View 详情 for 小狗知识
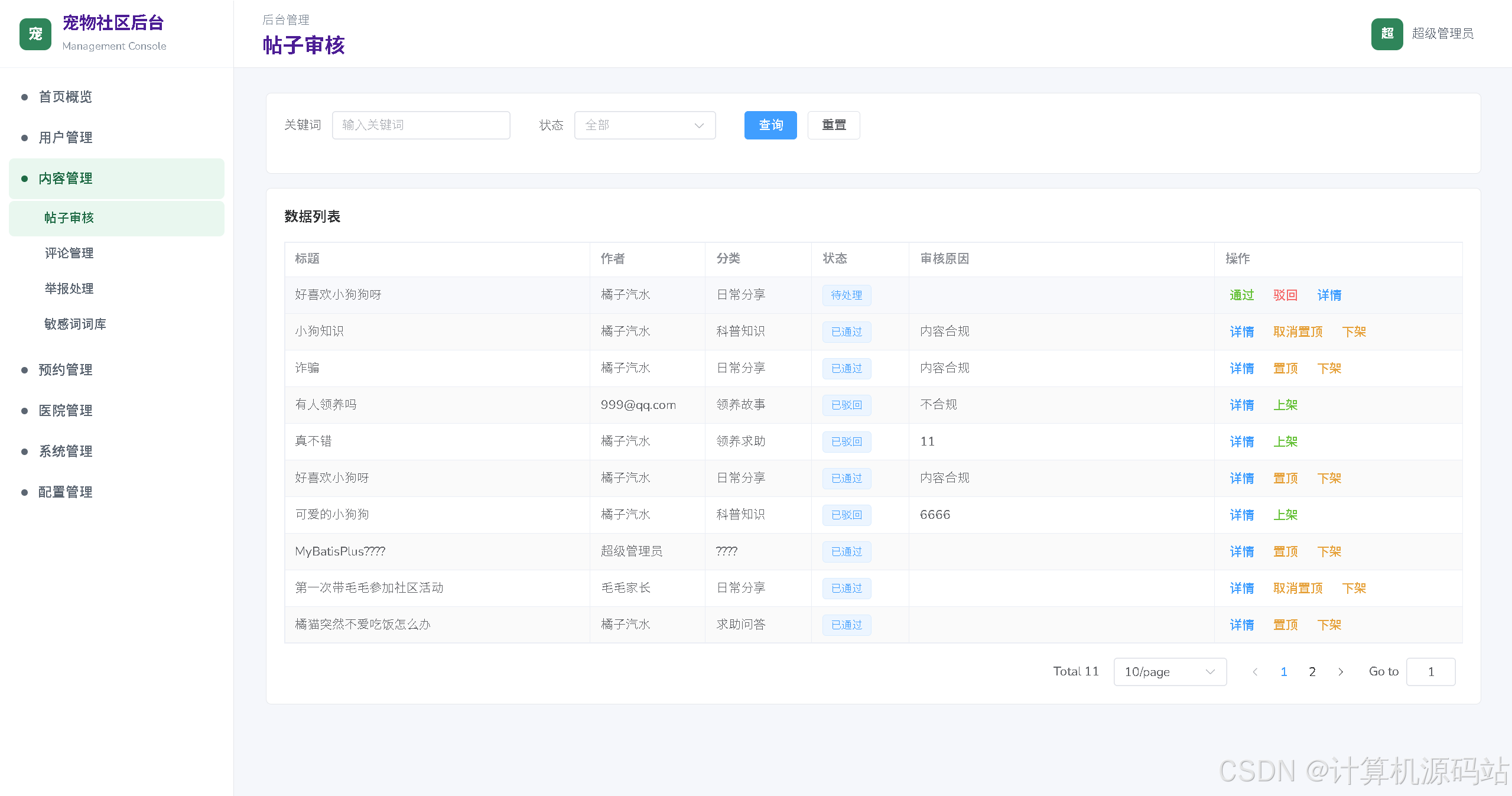This screenshot has height=796, width=1512. tap(1241, 332)
